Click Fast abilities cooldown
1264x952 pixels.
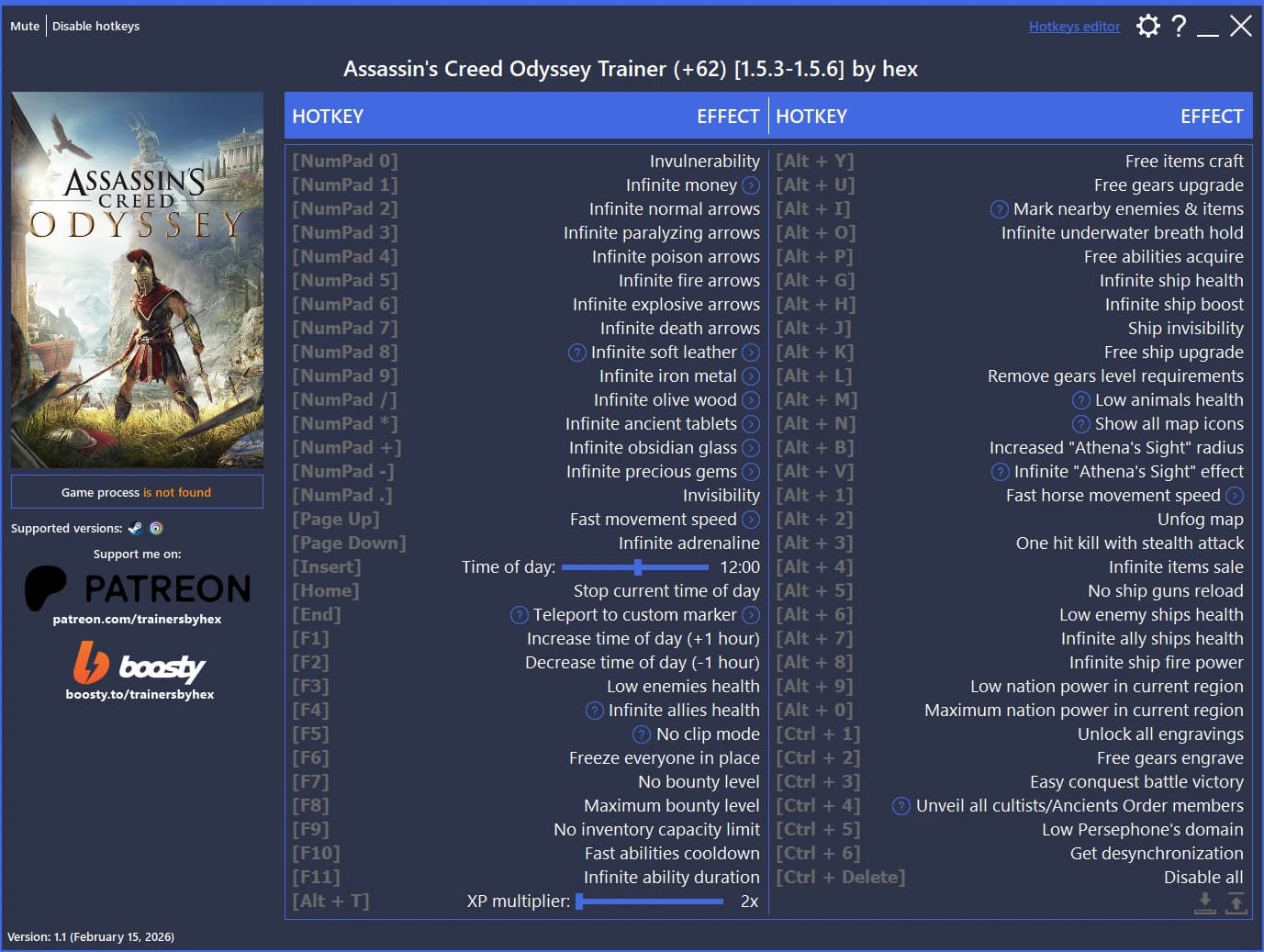pyautogui.click(x=672, y=854)
